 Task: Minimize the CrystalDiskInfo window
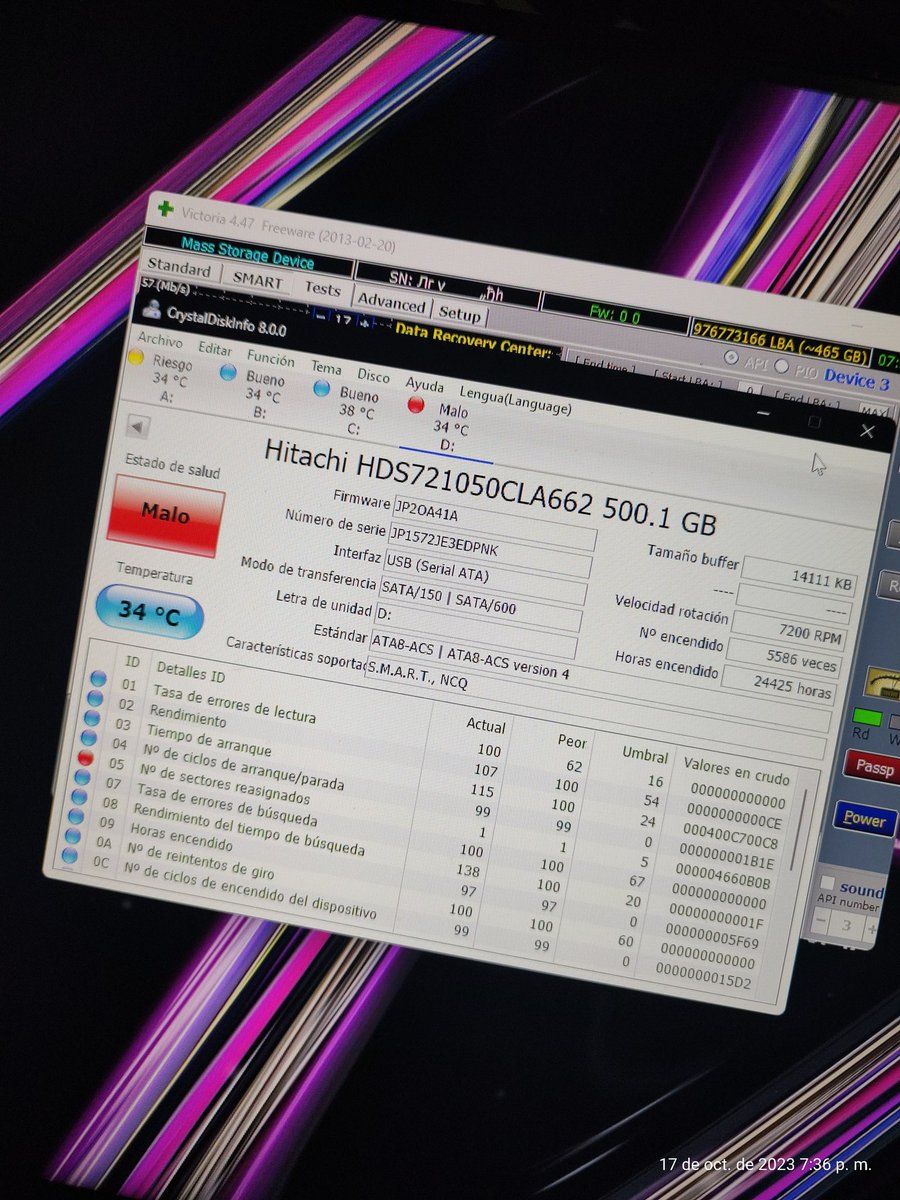[763, 413]
